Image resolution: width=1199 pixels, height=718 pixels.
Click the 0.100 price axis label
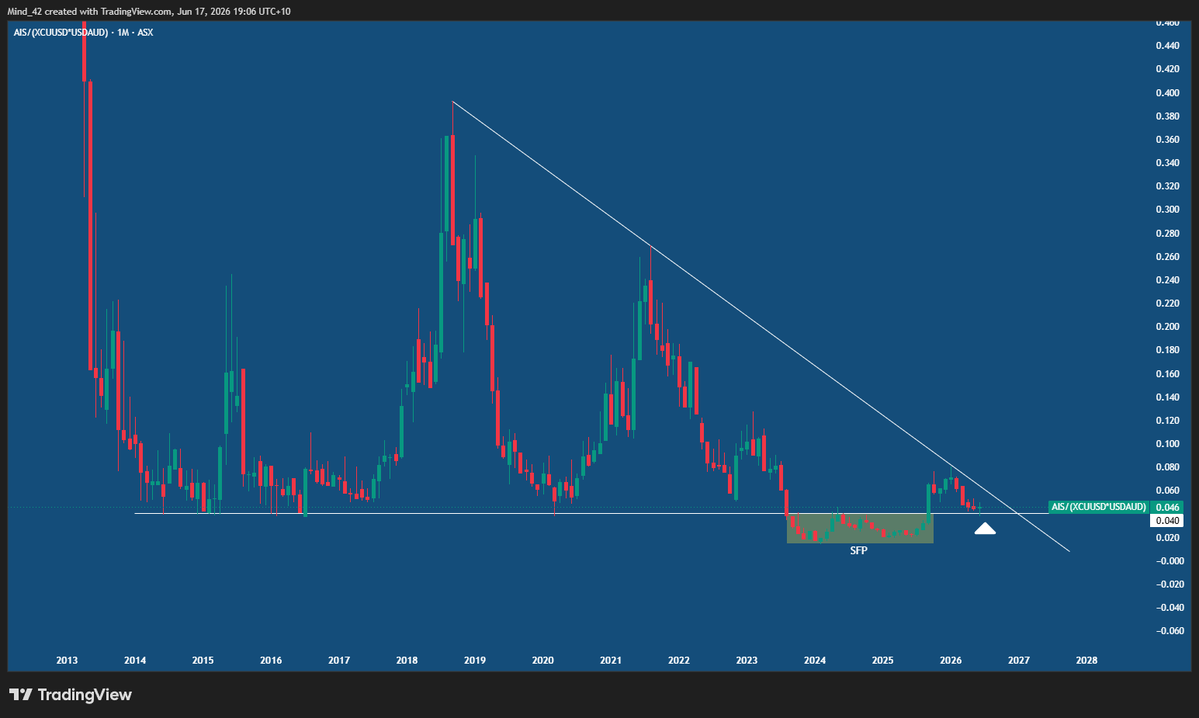pyautogui.click(x=1167, y=444)
